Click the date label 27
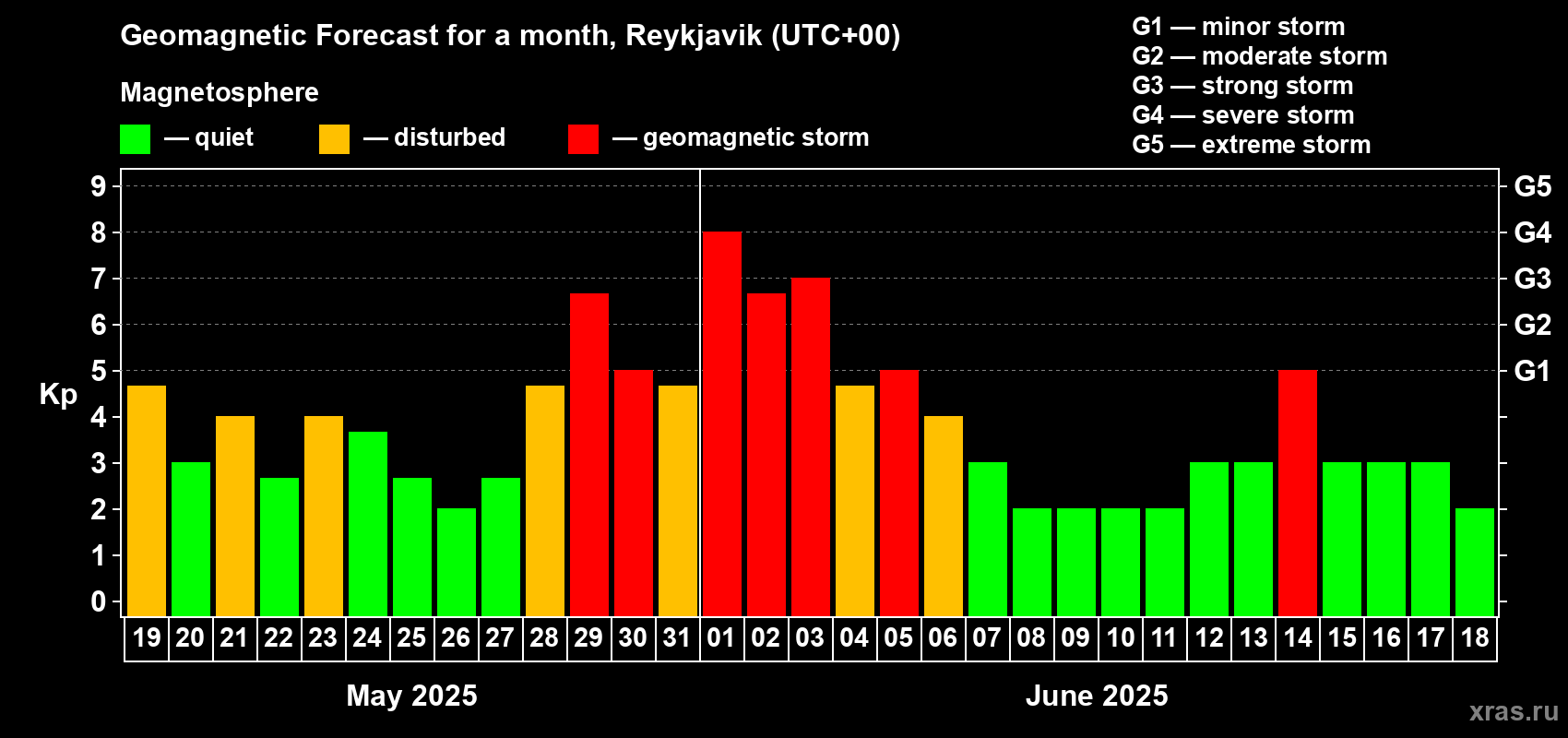This screenshot has height=738, width=1568. tap(501, 638)
